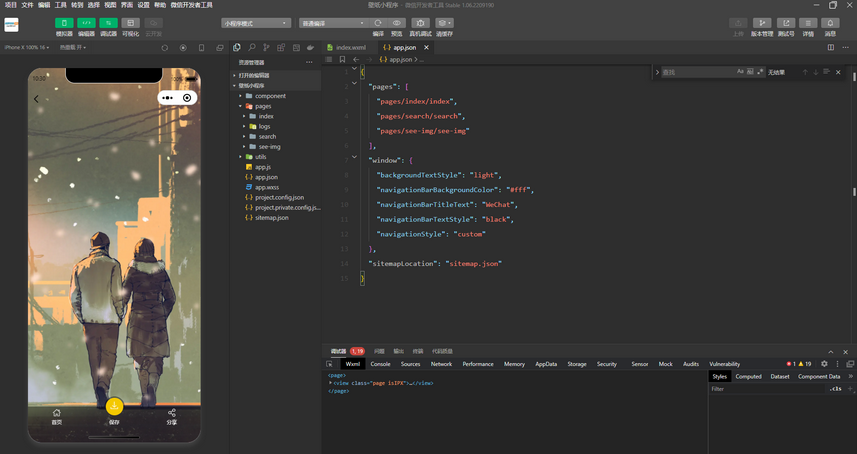Click the 详情 details button
The image size is (857, 454).
pyautogui.click(x=808, y=23)
